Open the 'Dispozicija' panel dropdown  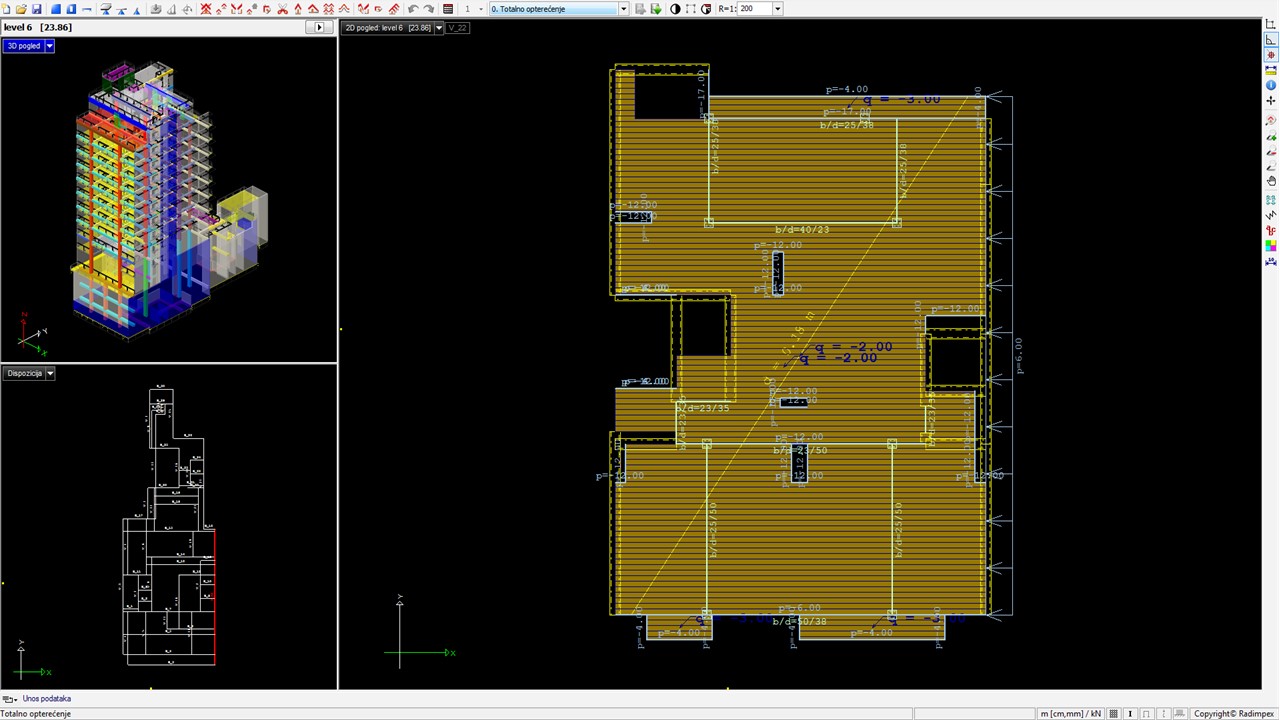[x=50, y=373]
